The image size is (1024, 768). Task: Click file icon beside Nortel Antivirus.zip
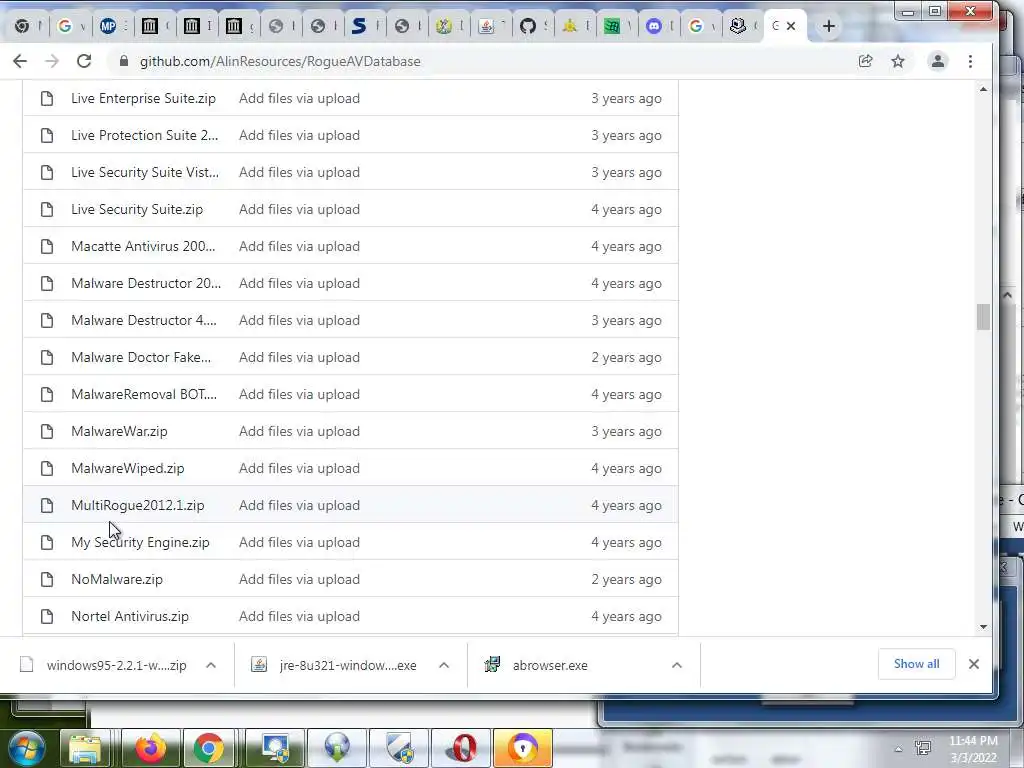47,616
